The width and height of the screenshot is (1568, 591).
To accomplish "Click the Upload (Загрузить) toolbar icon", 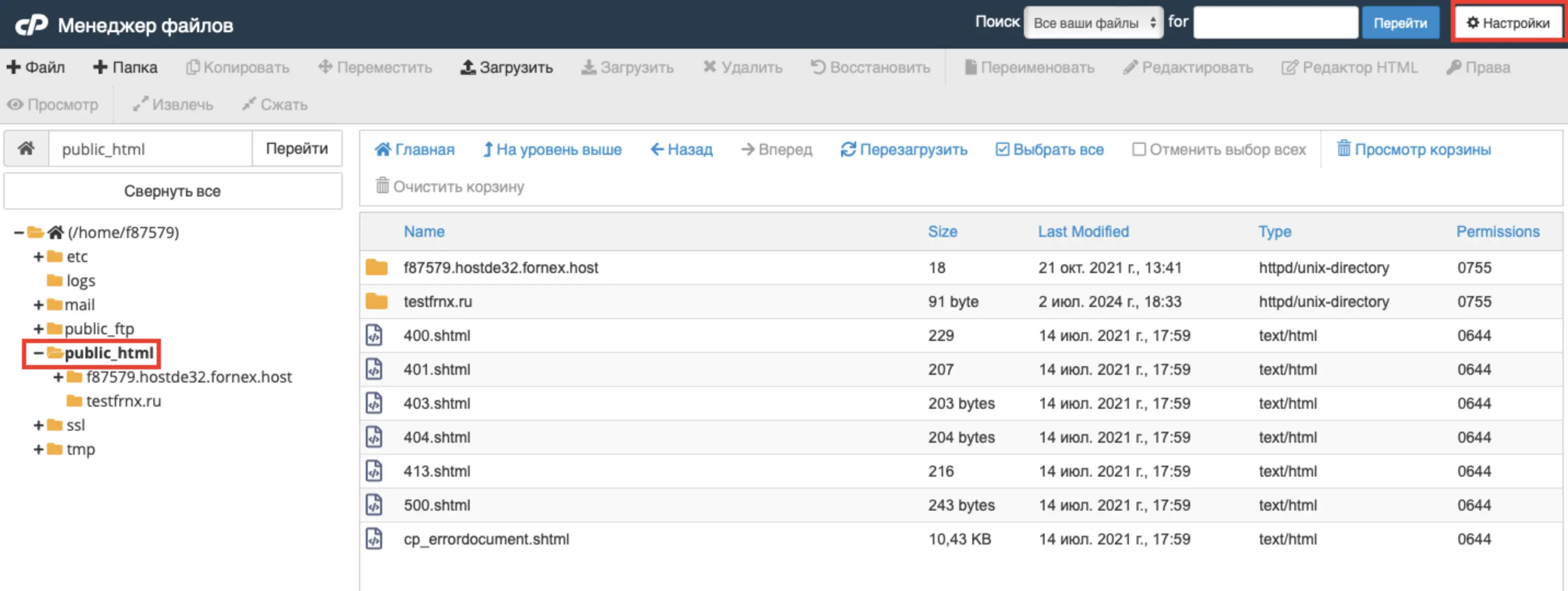I will pyautogui.click(x=468, y=67).
